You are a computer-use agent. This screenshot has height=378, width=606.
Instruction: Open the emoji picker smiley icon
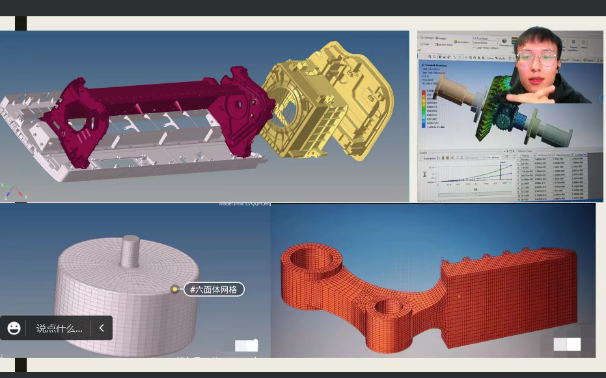tap(14, 328)
